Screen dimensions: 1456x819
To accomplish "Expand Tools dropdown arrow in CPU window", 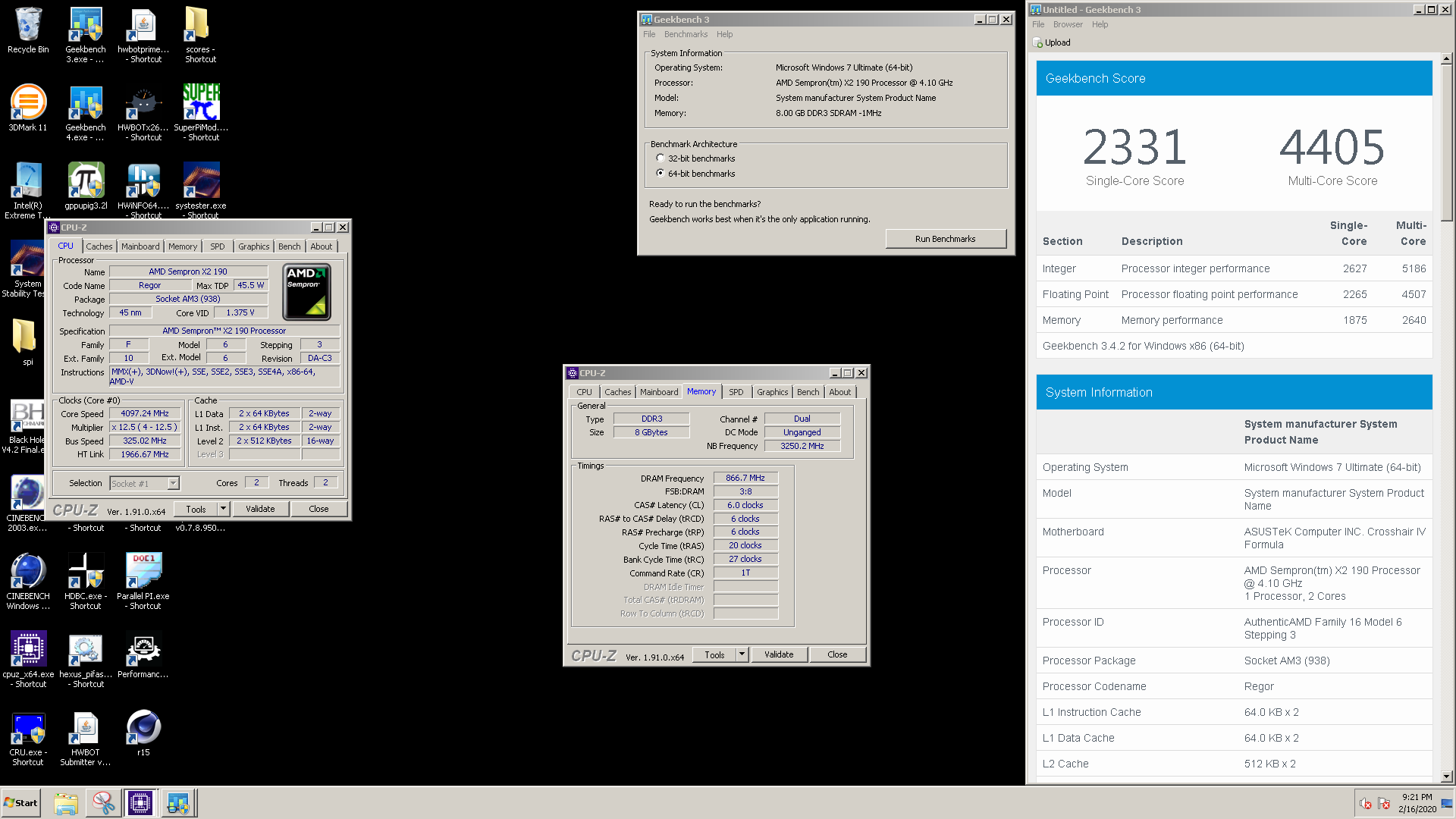I will (223, 509).
